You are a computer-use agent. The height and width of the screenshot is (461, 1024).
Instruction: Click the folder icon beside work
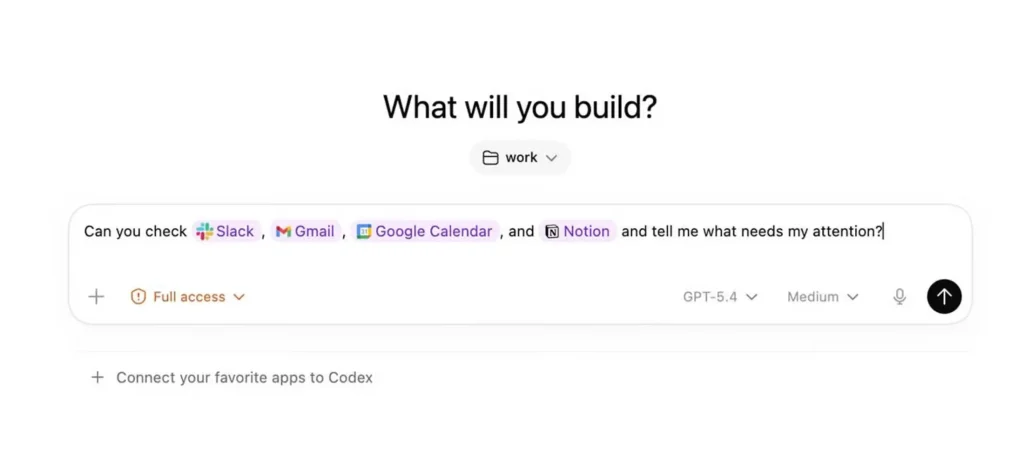point(490,158)
